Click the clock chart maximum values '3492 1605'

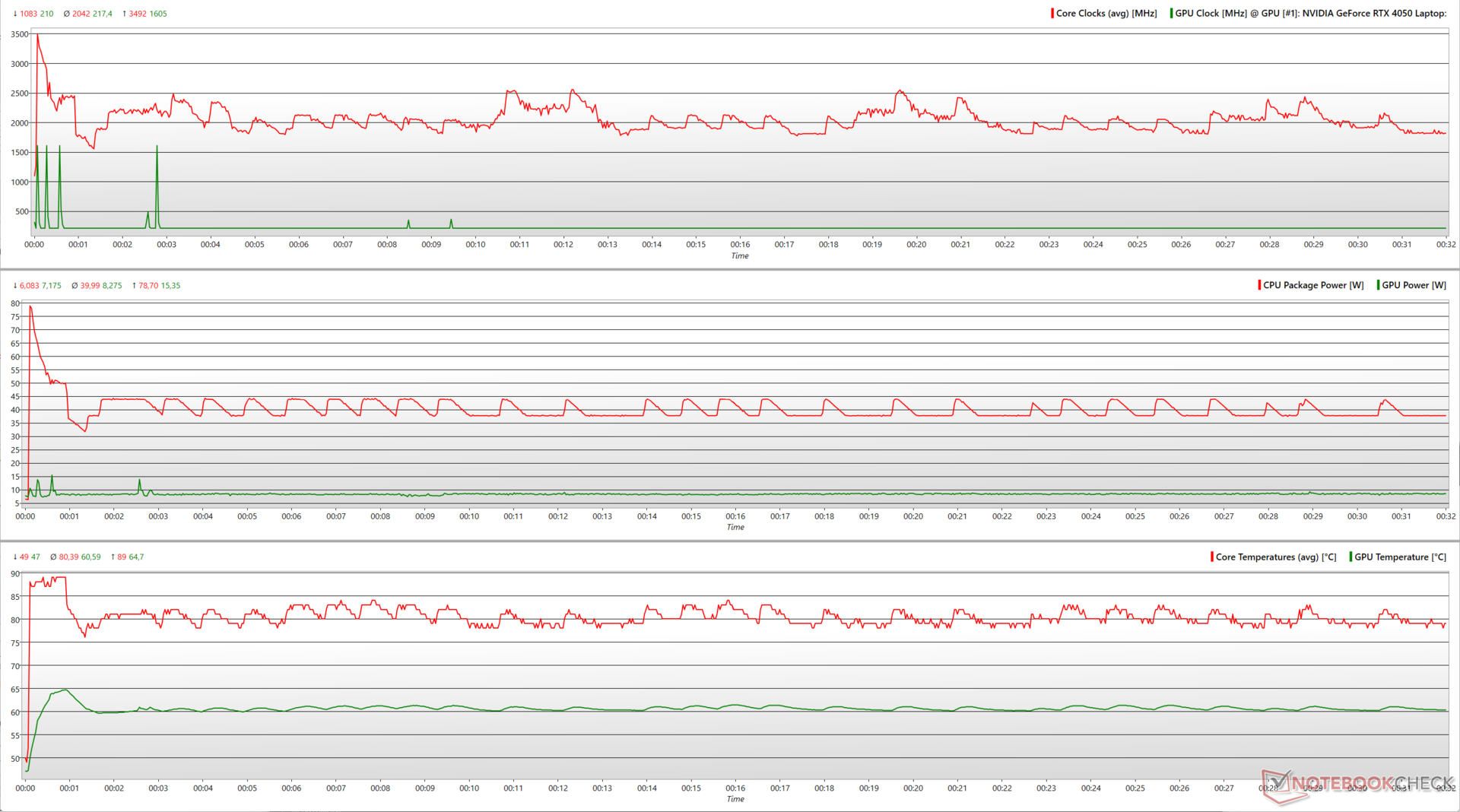(x=148, y=14)
